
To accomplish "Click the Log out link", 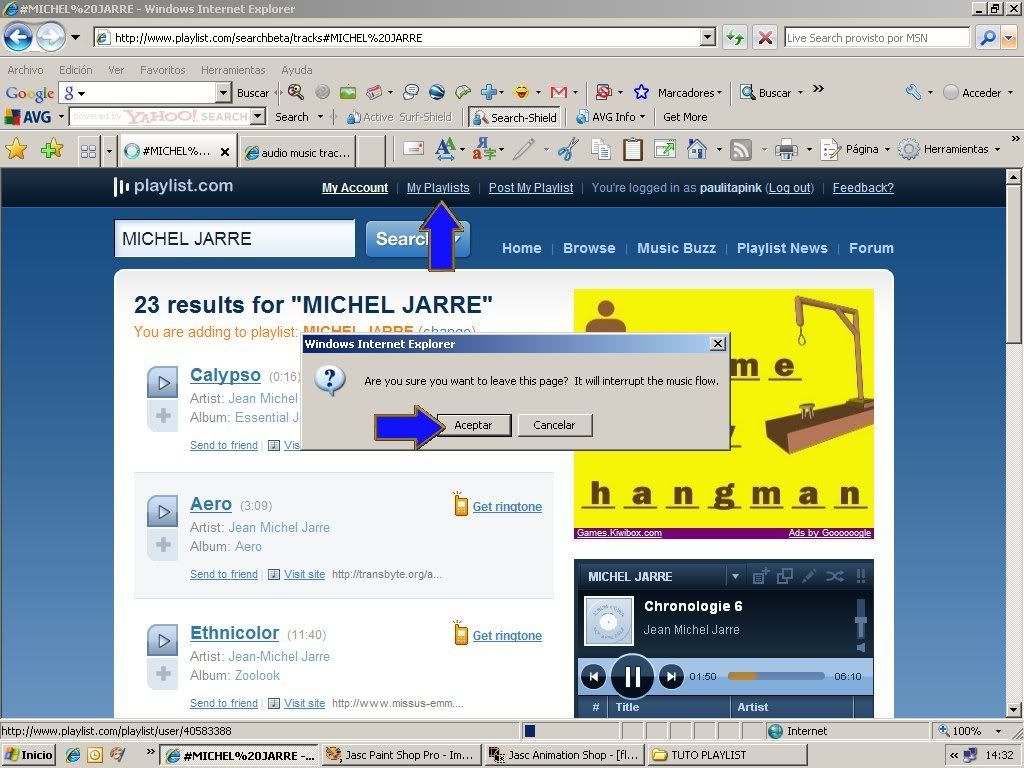I will (789, 188).
